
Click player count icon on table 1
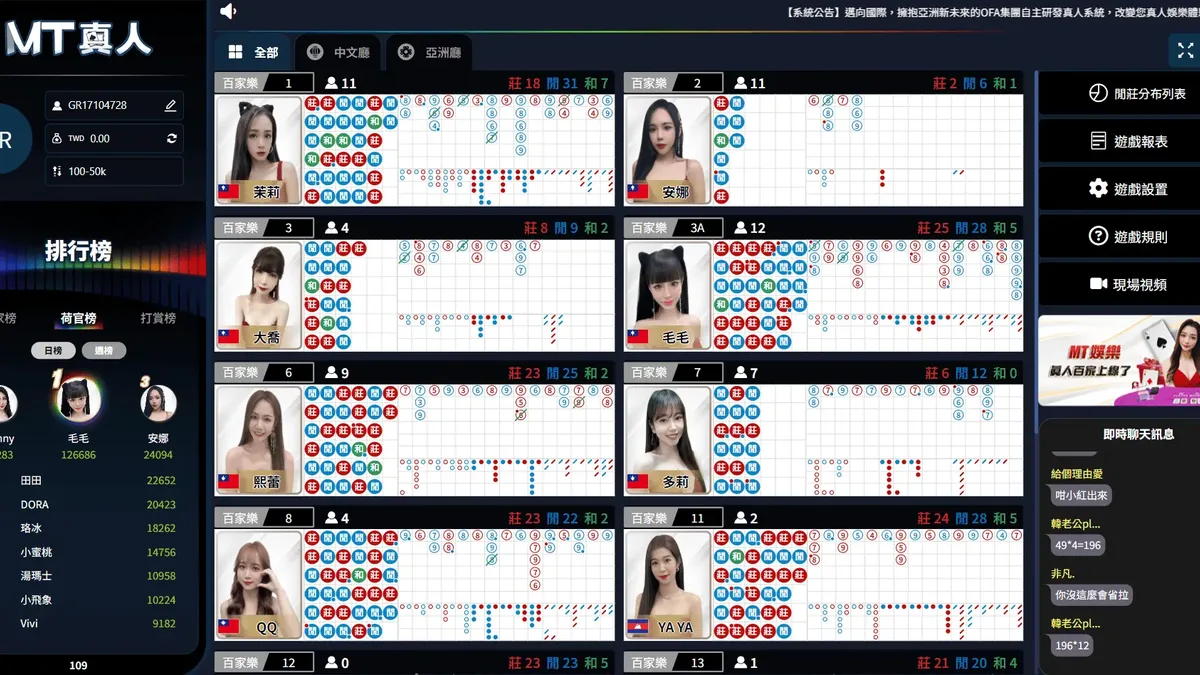332,83
